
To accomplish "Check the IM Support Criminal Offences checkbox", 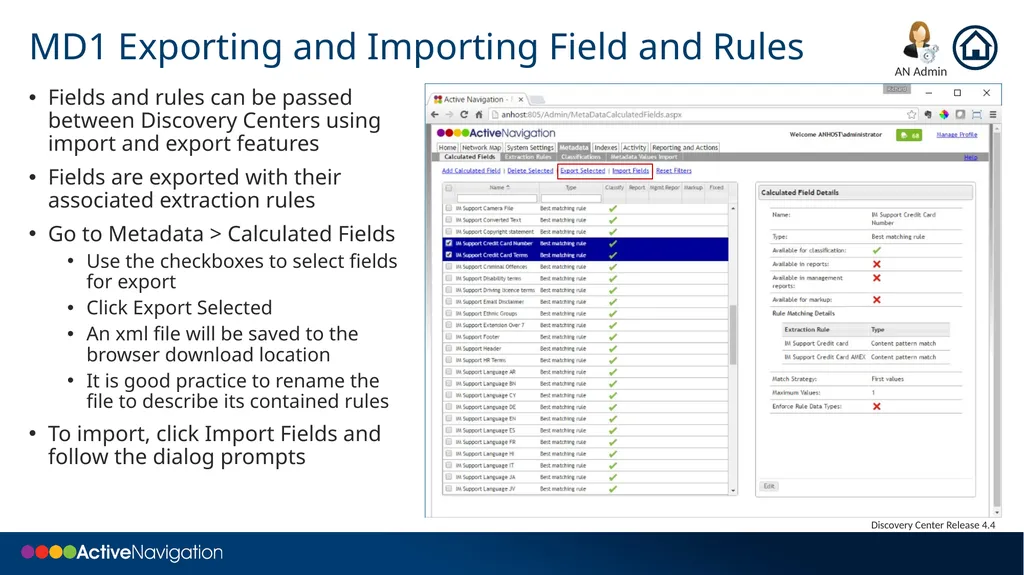I will click(449, 267).
